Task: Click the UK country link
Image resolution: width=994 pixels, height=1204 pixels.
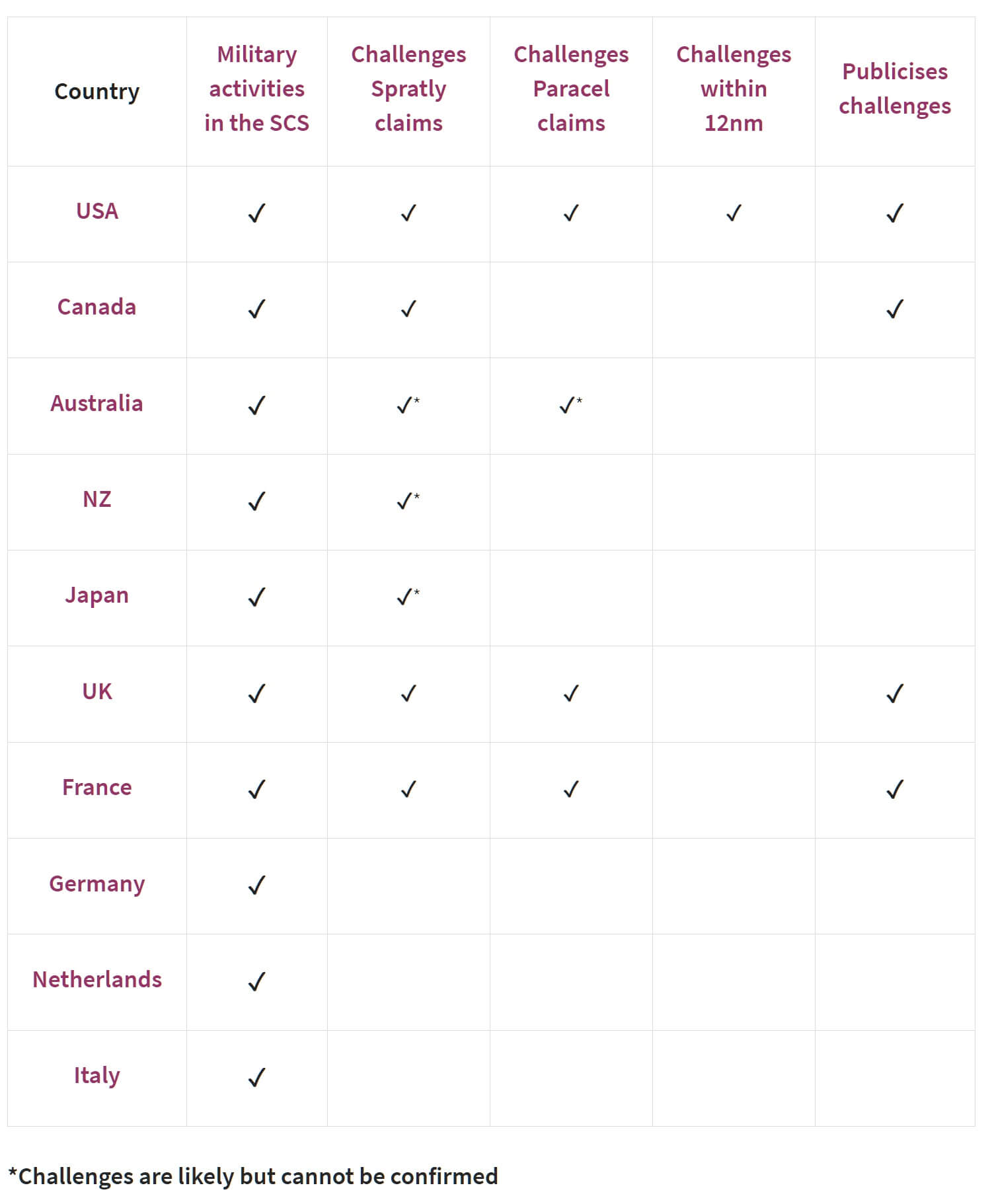Action: 97,692
